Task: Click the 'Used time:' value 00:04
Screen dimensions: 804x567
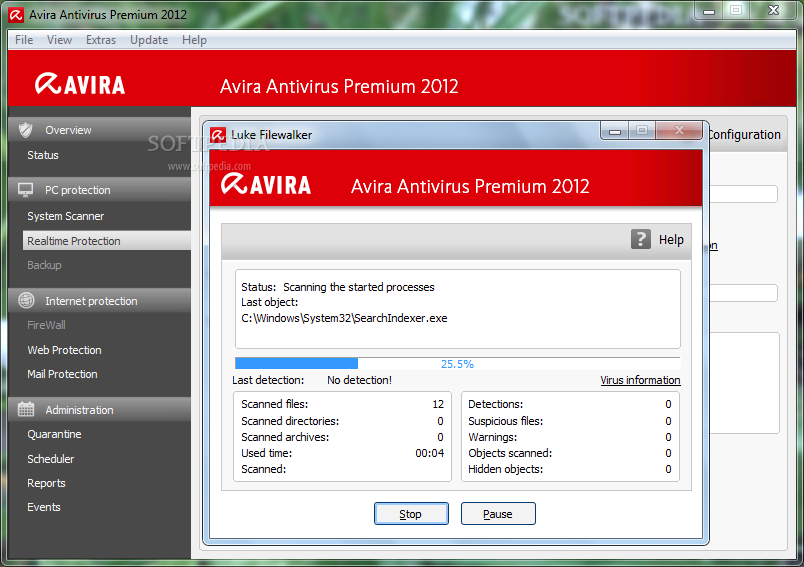Action: click(430, 453)
